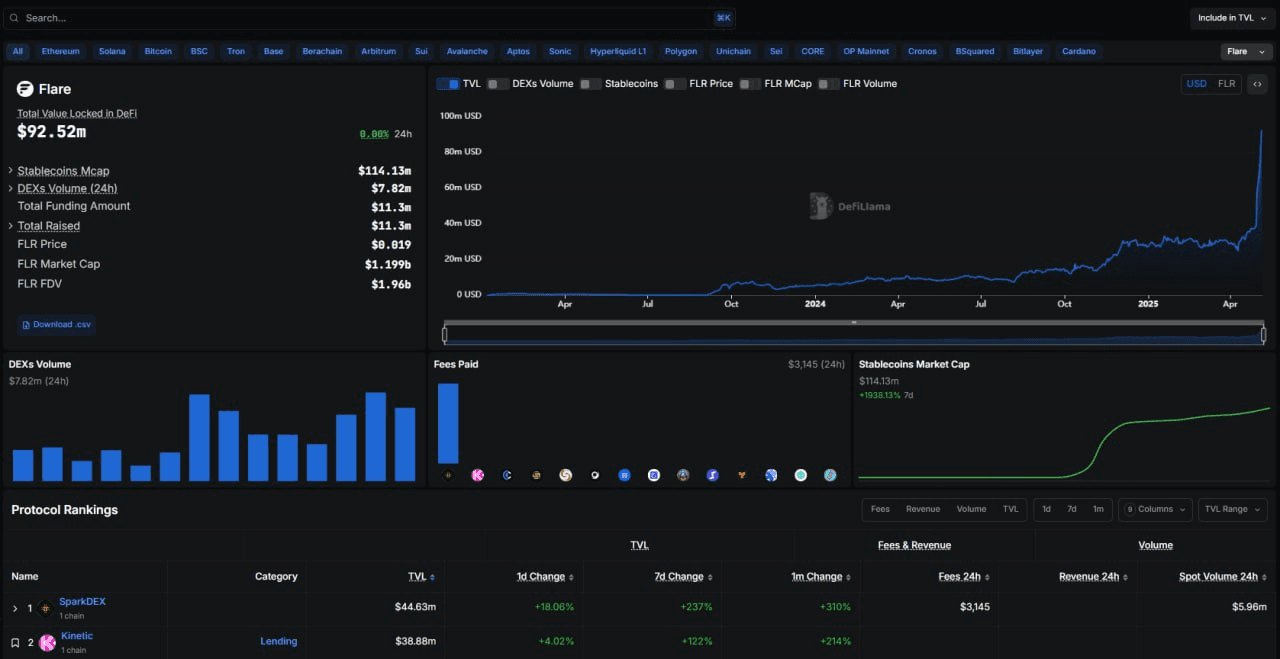Select the Ethereum chain tab
Viewport: 1280px width, 659px height.
pos(60,51)
